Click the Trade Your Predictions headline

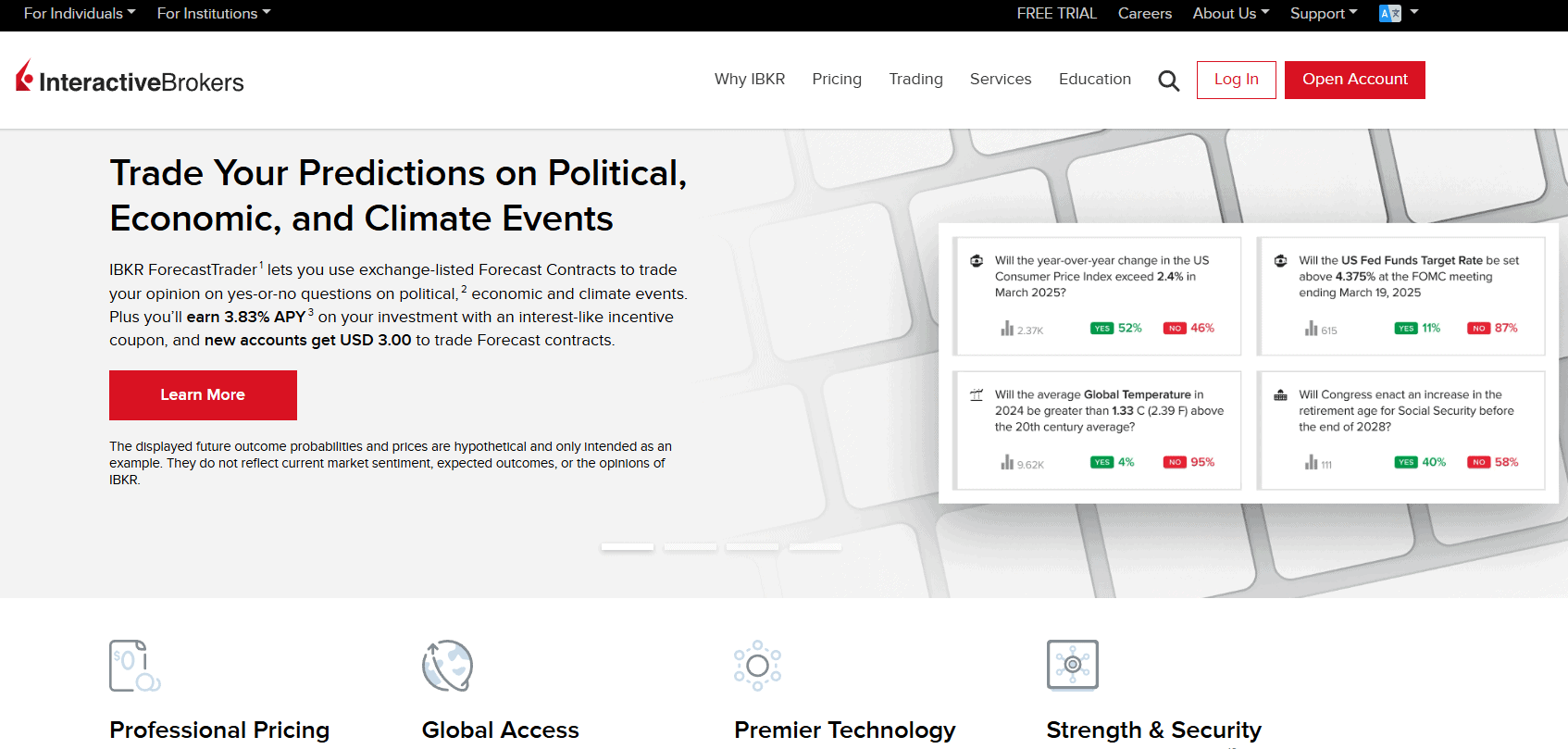coord(398,195)
